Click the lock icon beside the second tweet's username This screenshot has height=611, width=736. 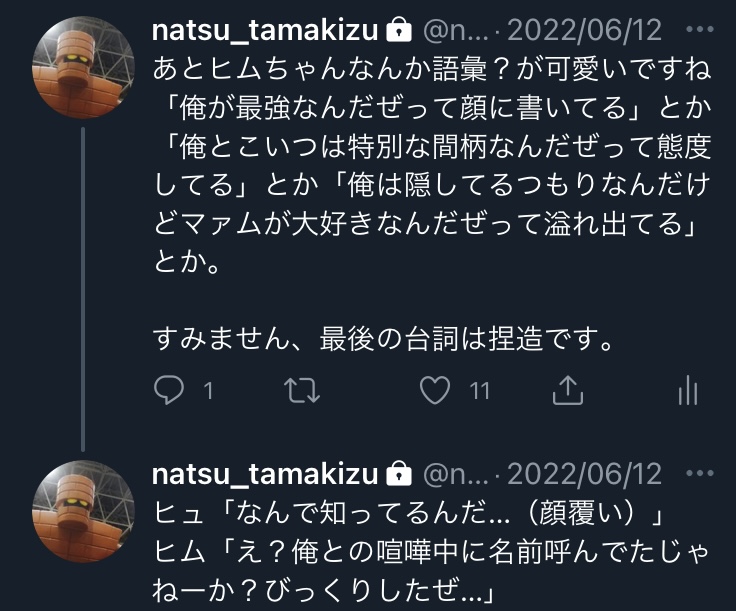coord(397,472)
